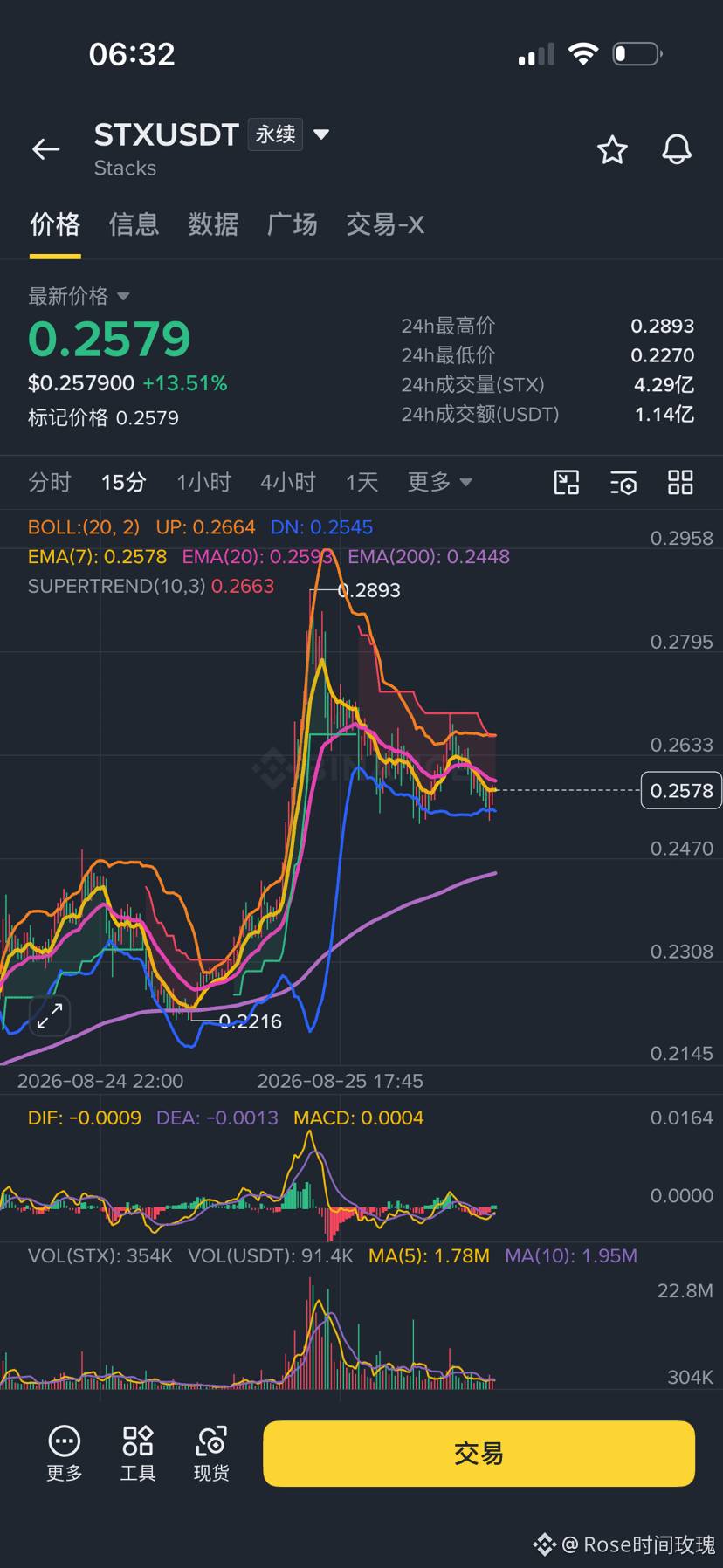
Task: Tap the EMA(200): 0.2448 label
Action: click(429, 557)
